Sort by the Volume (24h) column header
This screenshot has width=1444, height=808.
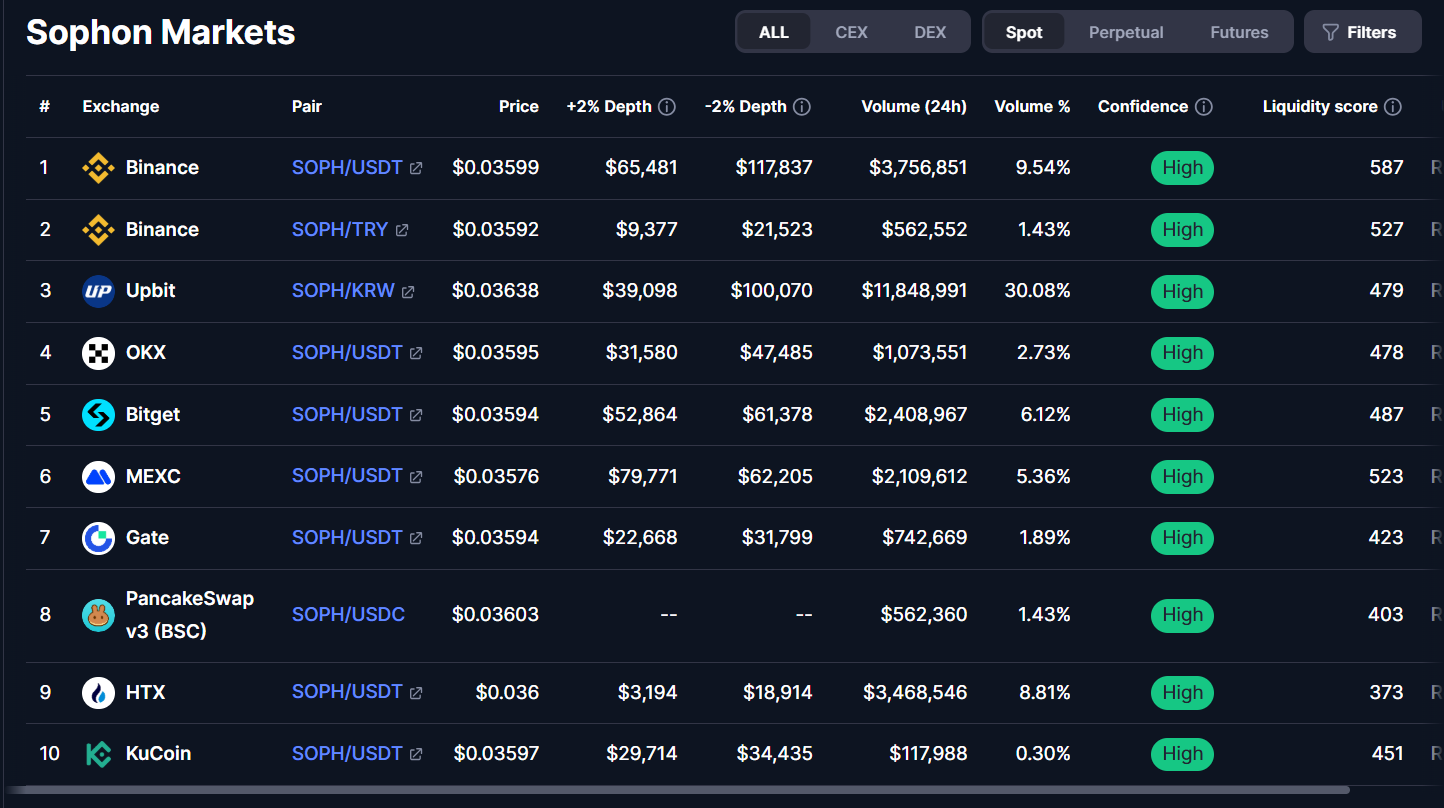coord(914,106)
